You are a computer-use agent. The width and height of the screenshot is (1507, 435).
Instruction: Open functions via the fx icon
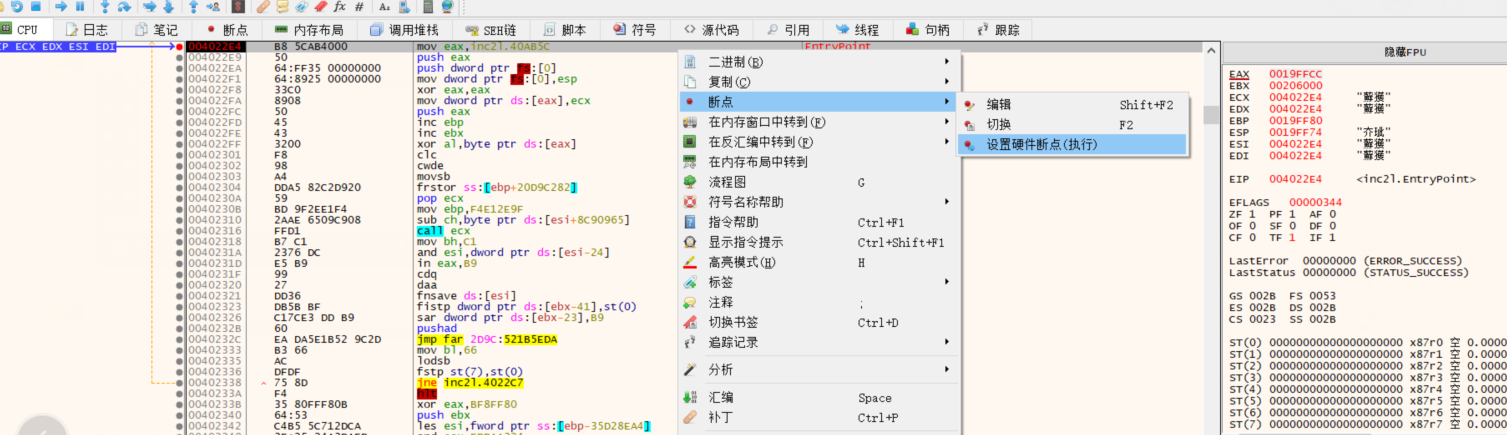coord(340,6)
